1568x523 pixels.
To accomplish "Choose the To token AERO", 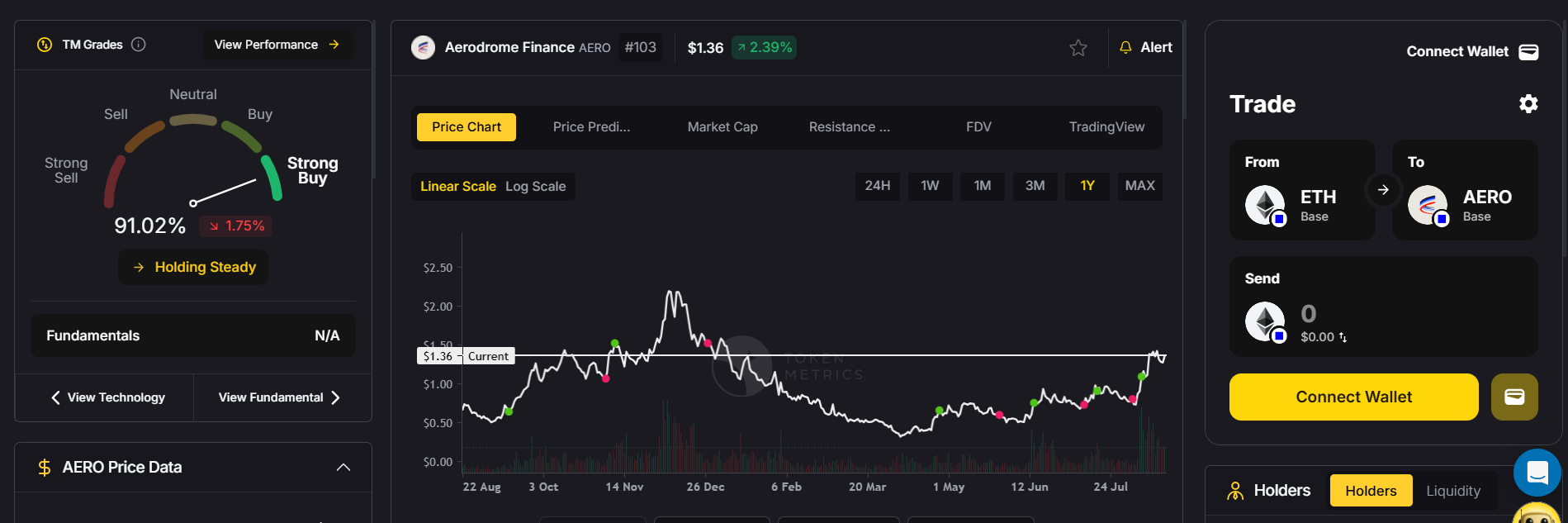I will click(x=1465, y=190).
